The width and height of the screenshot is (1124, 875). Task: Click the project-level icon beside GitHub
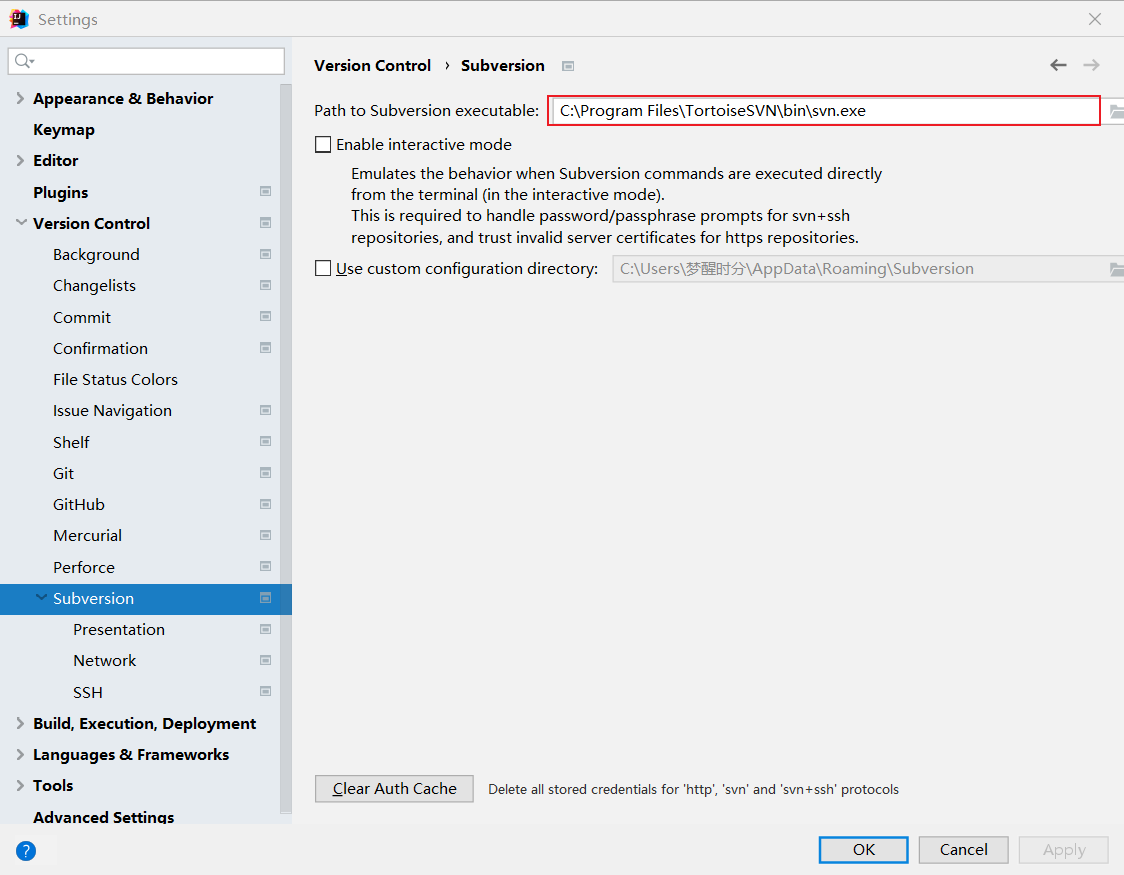(x=265, y=505)
